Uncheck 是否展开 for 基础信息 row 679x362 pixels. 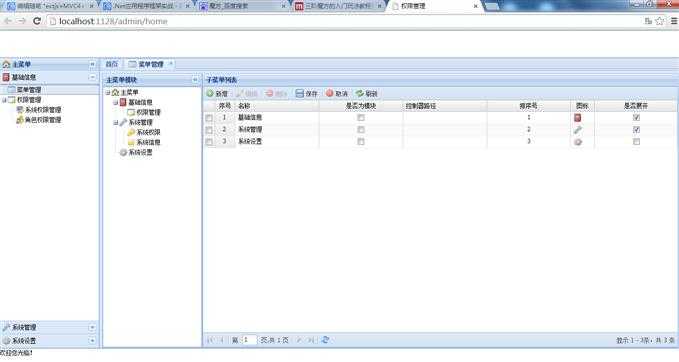pyautogui.click(x=636, y=117)
